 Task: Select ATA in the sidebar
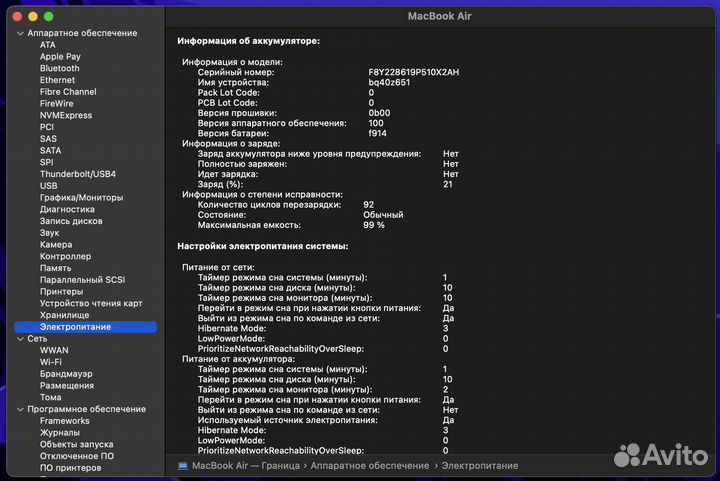[47, 45]
